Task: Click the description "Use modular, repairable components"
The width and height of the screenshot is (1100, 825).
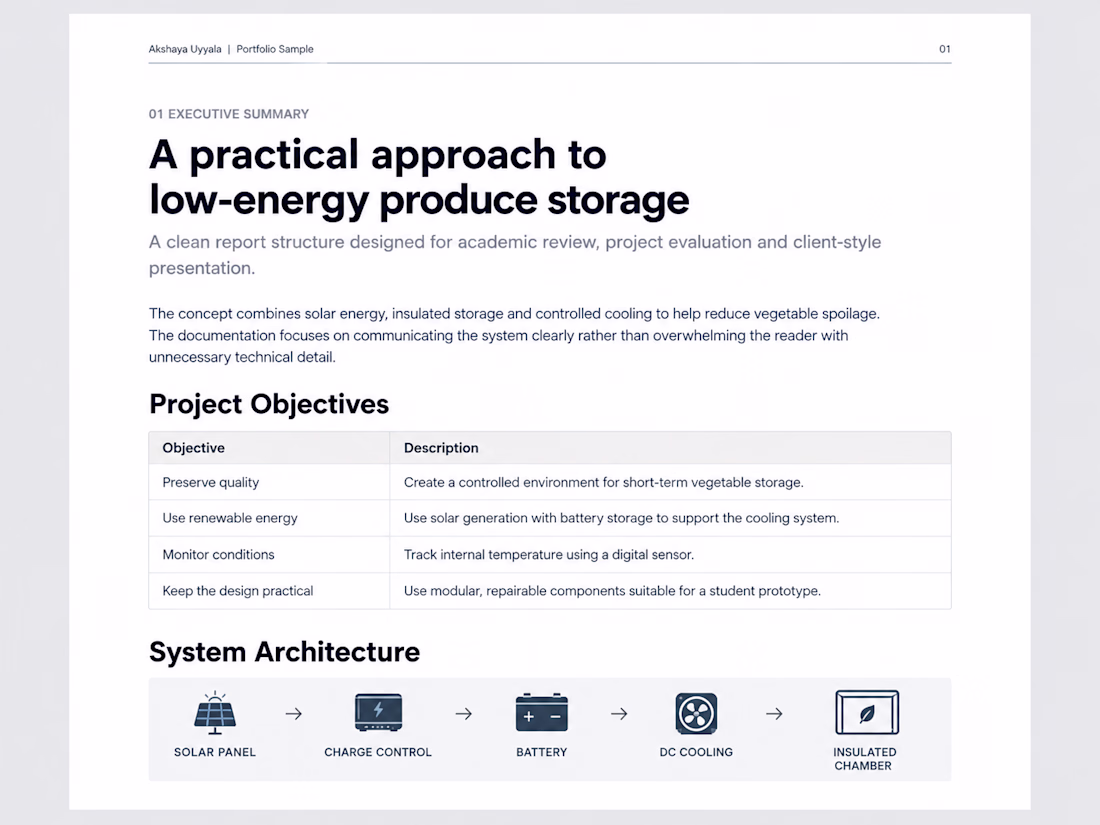Action: point(612,591)
